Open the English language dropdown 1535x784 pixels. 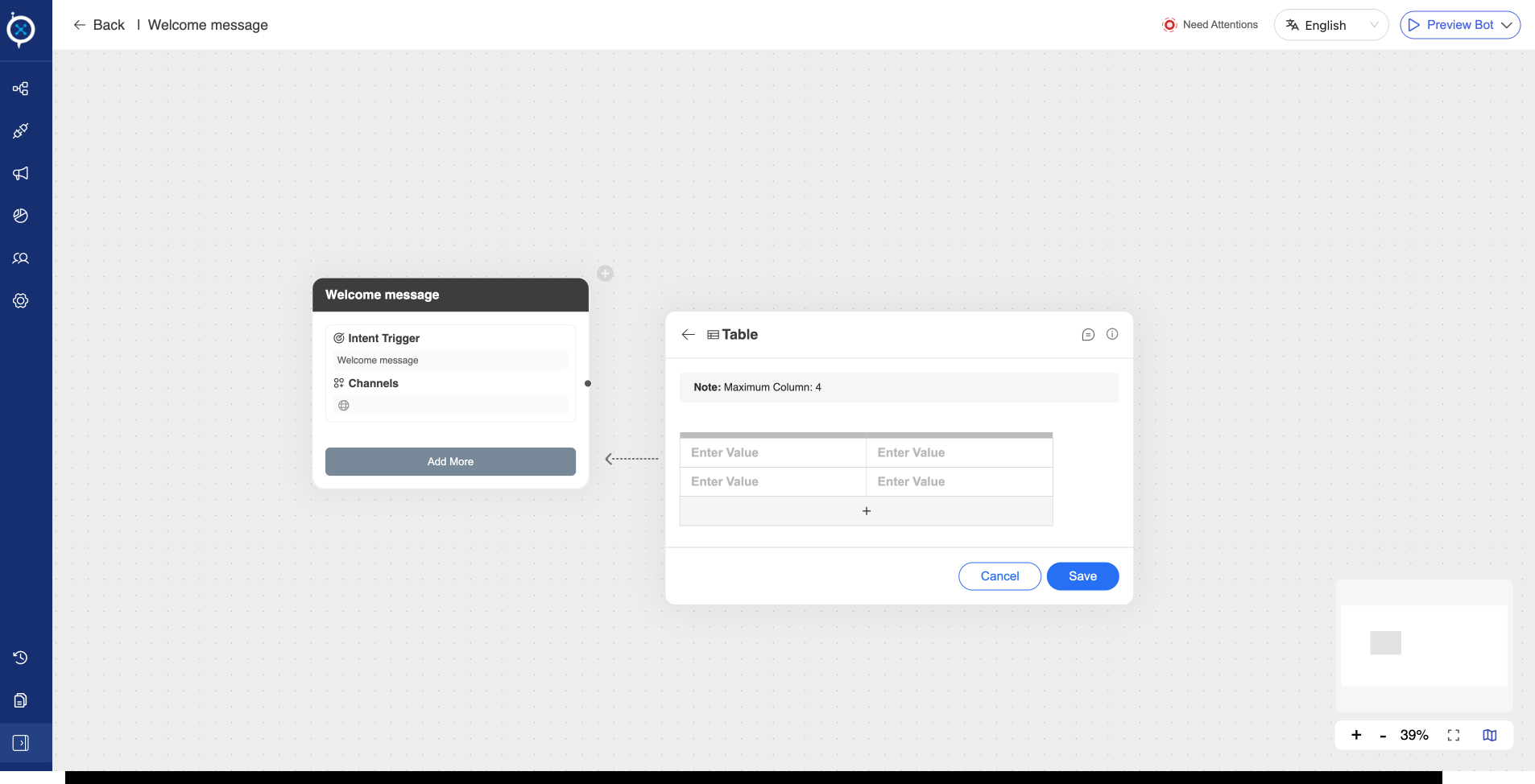tap(1331, 25)
